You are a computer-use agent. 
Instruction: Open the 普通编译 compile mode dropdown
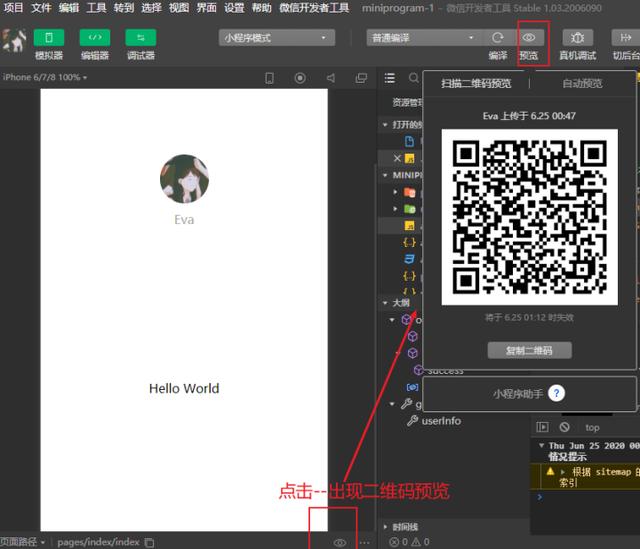[424, 38]
